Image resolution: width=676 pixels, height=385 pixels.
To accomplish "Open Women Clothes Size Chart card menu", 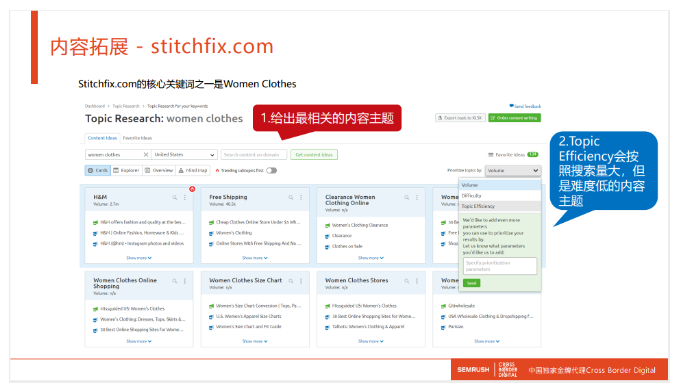I will 301,281.
